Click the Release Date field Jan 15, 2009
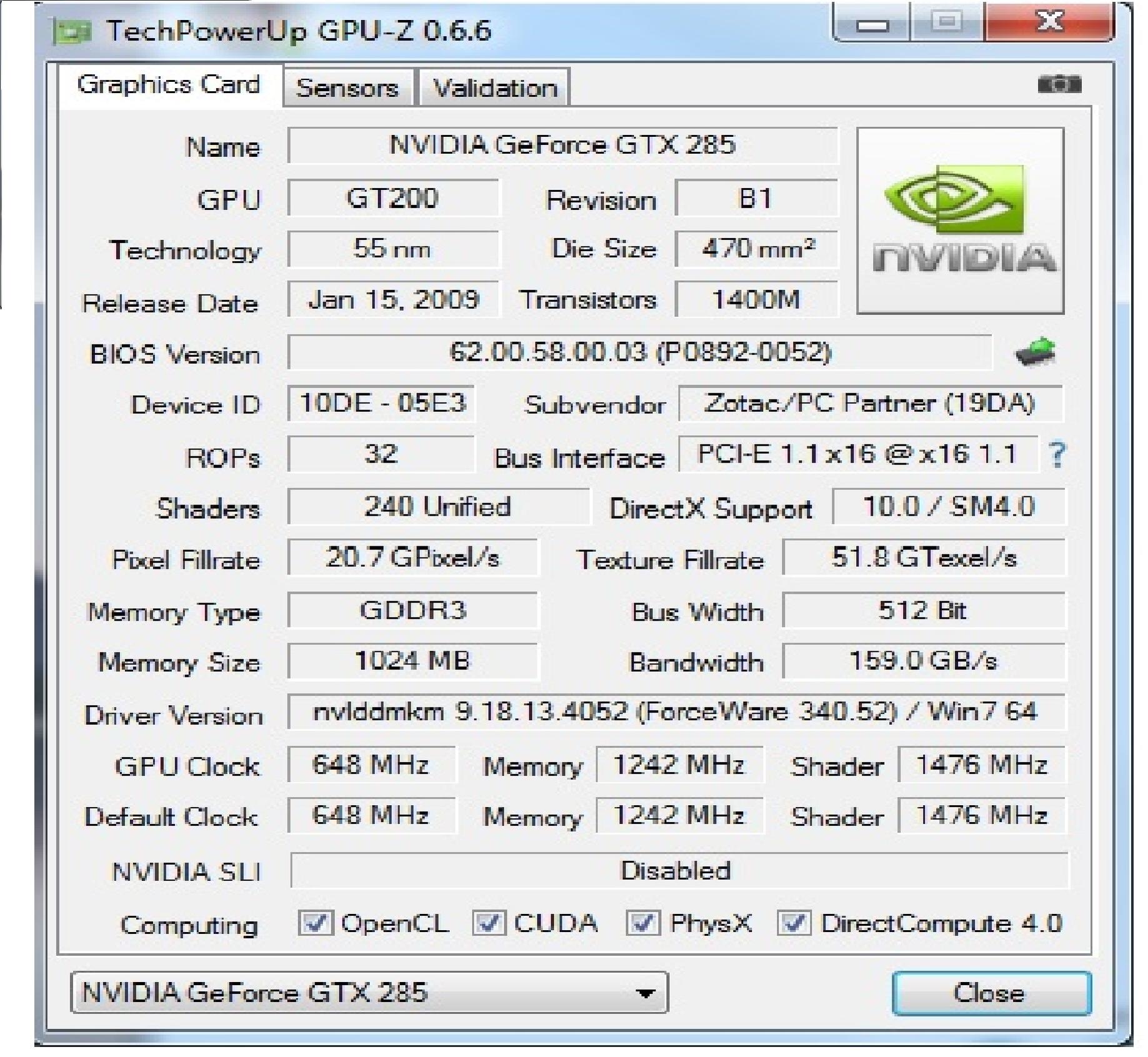 (x=393, y=299)
